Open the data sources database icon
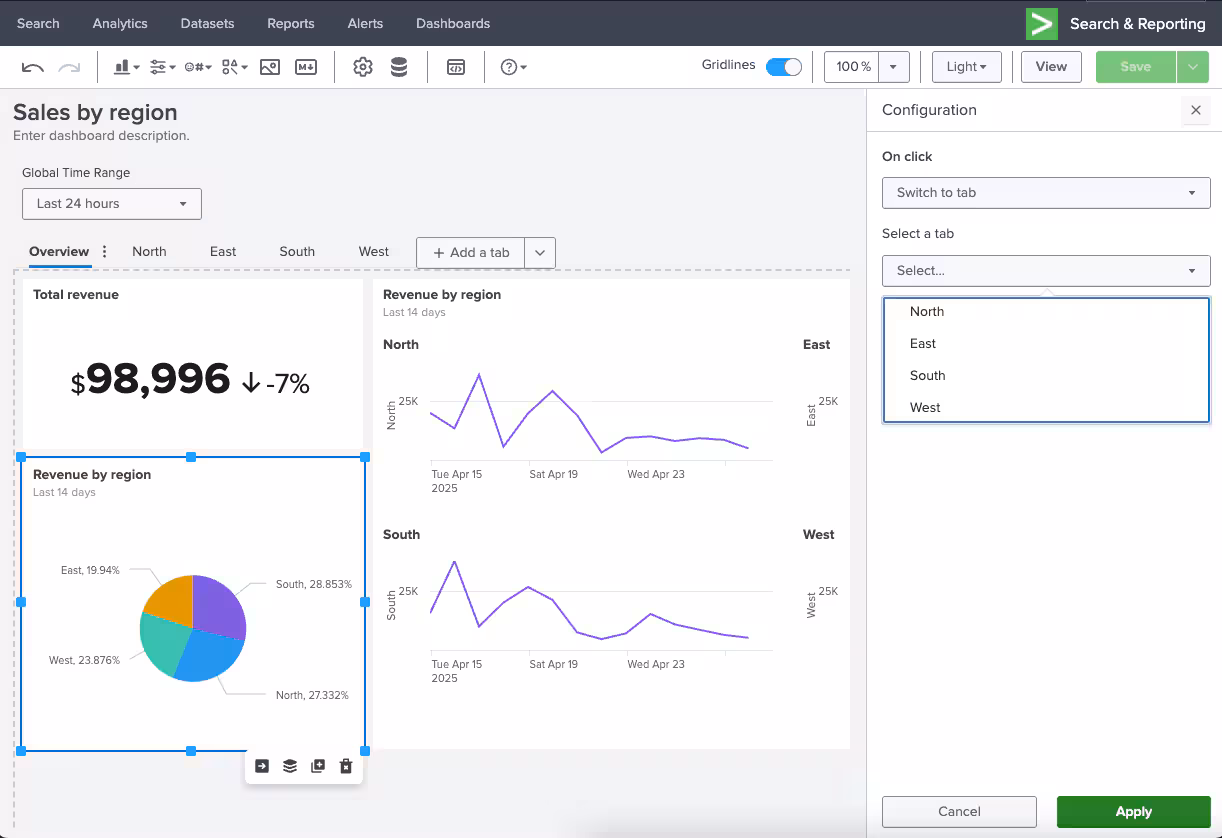The height and width of the screenshot is (838, 1222). (x=399, y=67)
